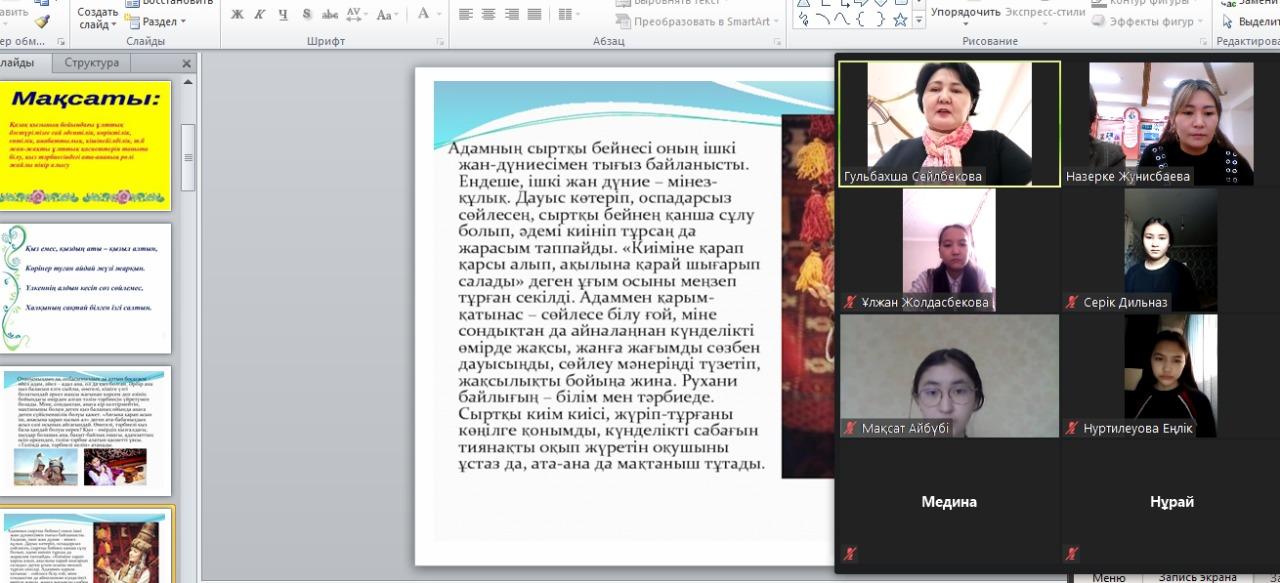
Task: Apply italic with the К button
Action: pos(260,15)
